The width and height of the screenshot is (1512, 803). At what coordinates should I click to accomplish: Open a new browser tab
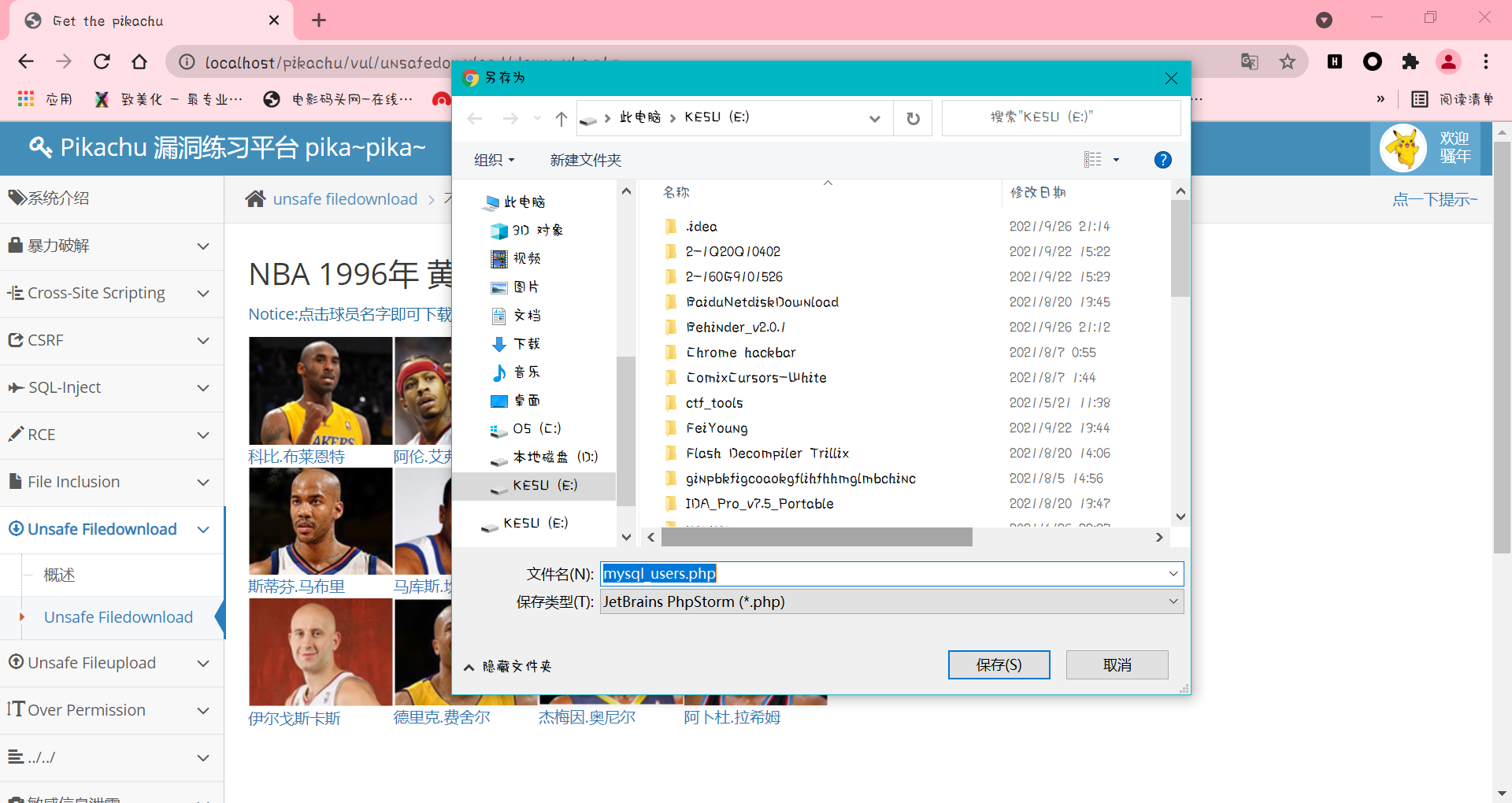[319, 20]
